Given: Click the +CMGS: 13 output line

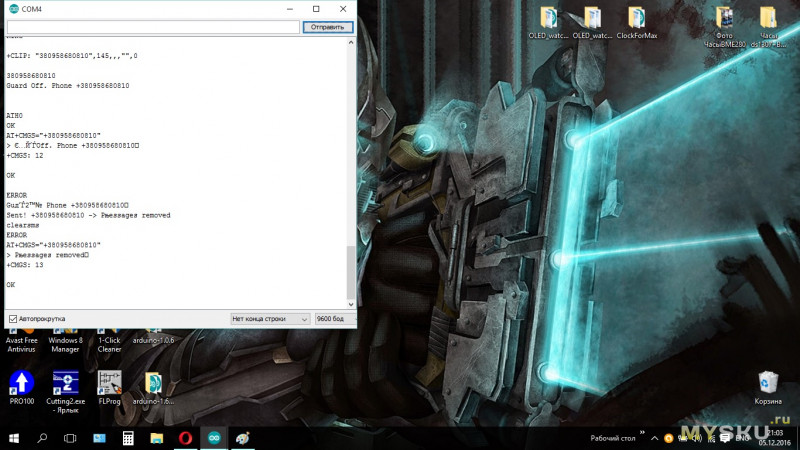Looking at the screenshot, I should [x=25, y=265].
